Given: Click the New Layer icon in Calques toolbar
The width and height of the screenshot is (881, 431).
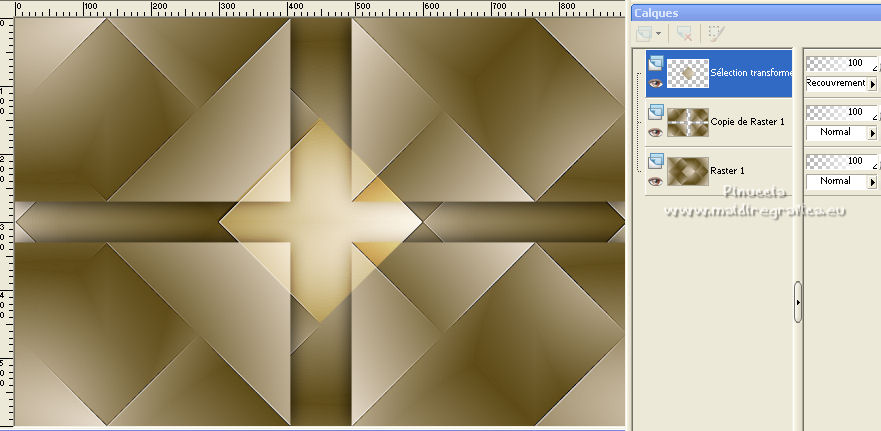Looking at the screenshot, I should tap(643, 34).
